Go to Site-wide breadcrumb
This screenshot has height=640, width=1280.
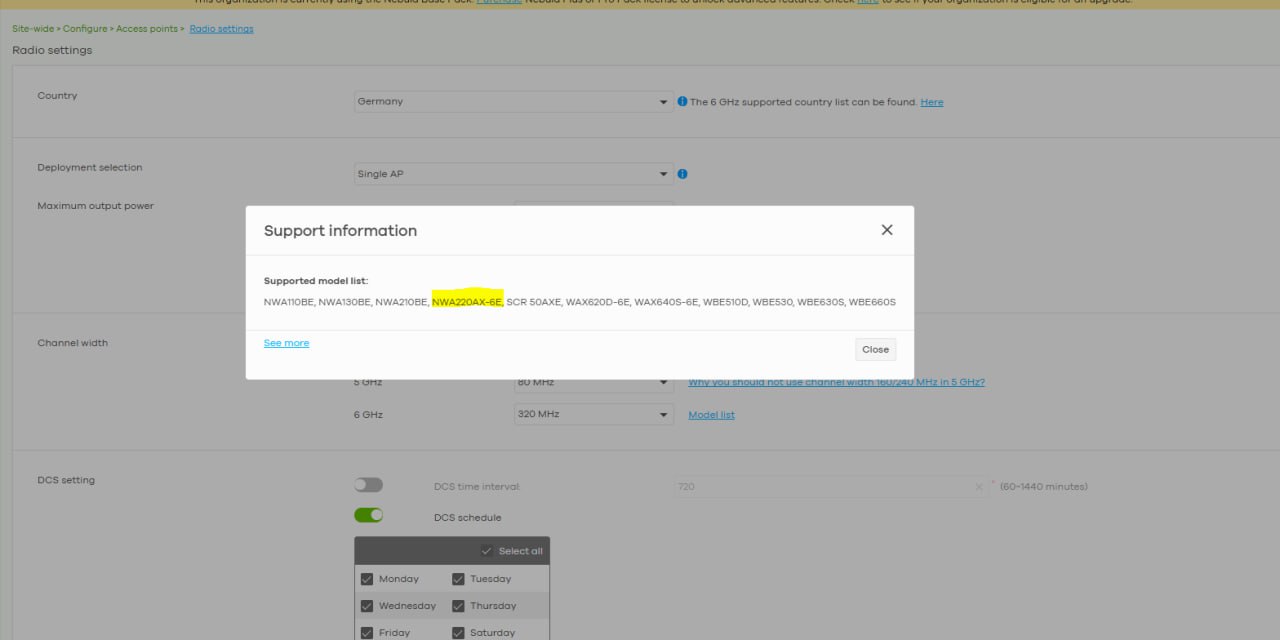(34, 29)
